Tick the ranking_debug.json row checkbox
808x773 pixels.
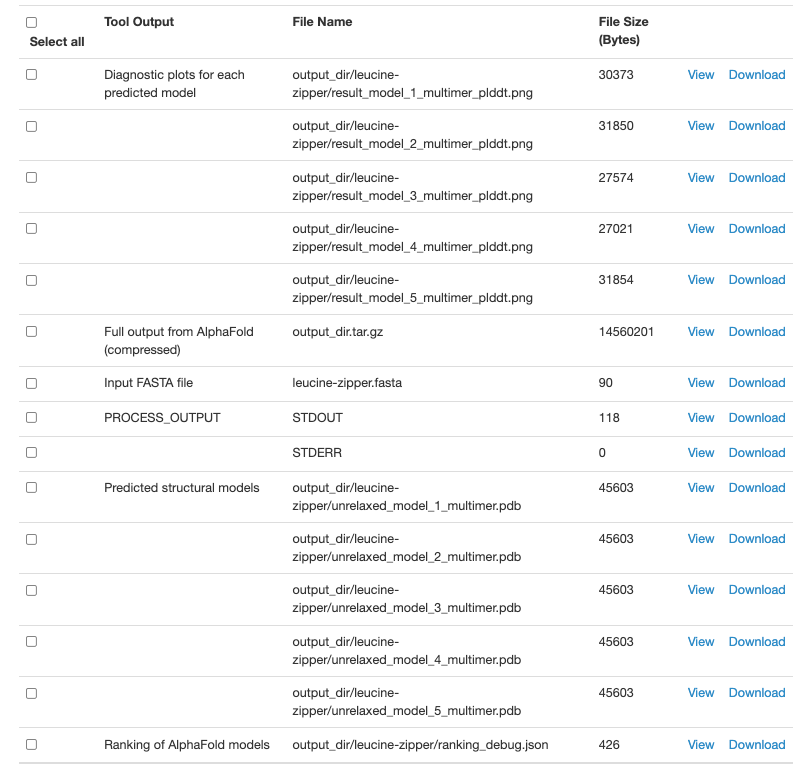coord(31,745)
